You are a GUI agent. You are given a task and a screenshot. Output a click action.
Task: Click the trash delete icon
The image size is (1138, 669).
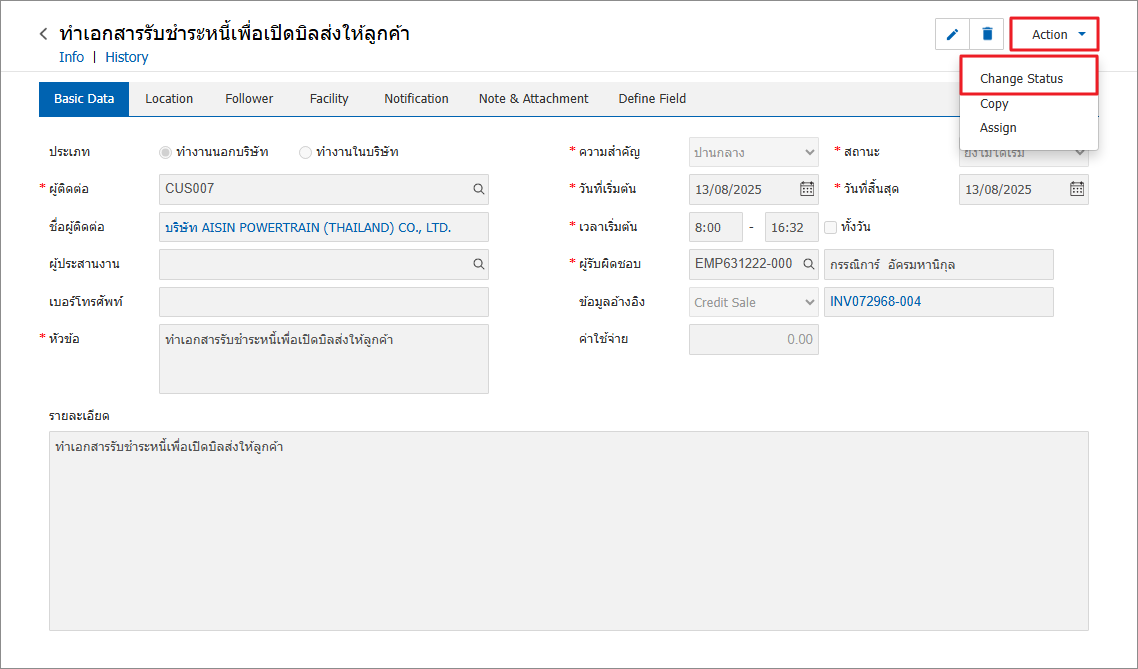(987, 34)
